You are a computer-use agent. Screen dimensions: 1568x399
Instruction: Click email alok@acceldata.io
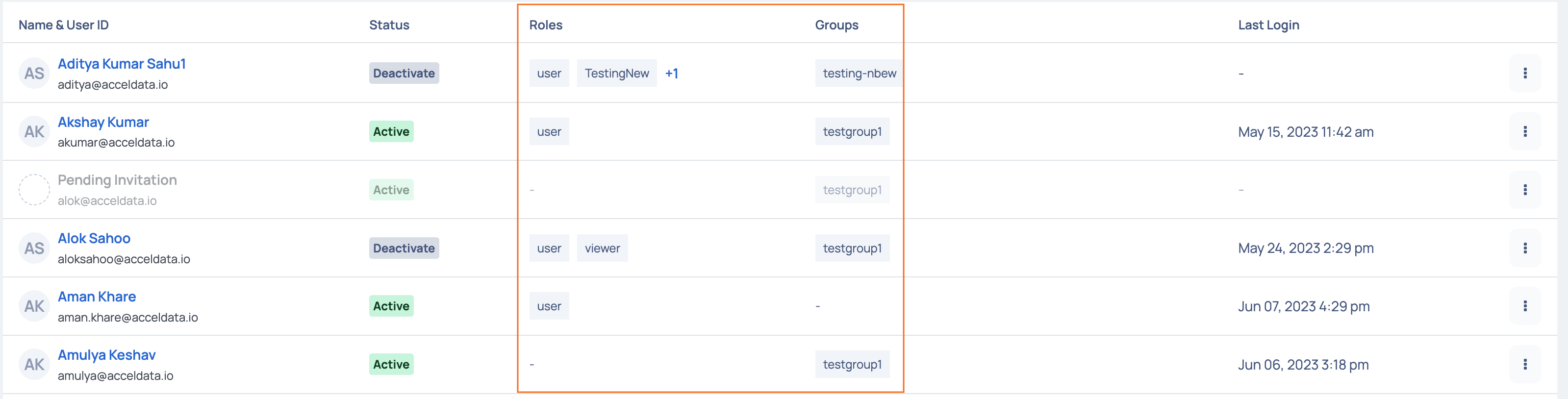click(107, 200)
